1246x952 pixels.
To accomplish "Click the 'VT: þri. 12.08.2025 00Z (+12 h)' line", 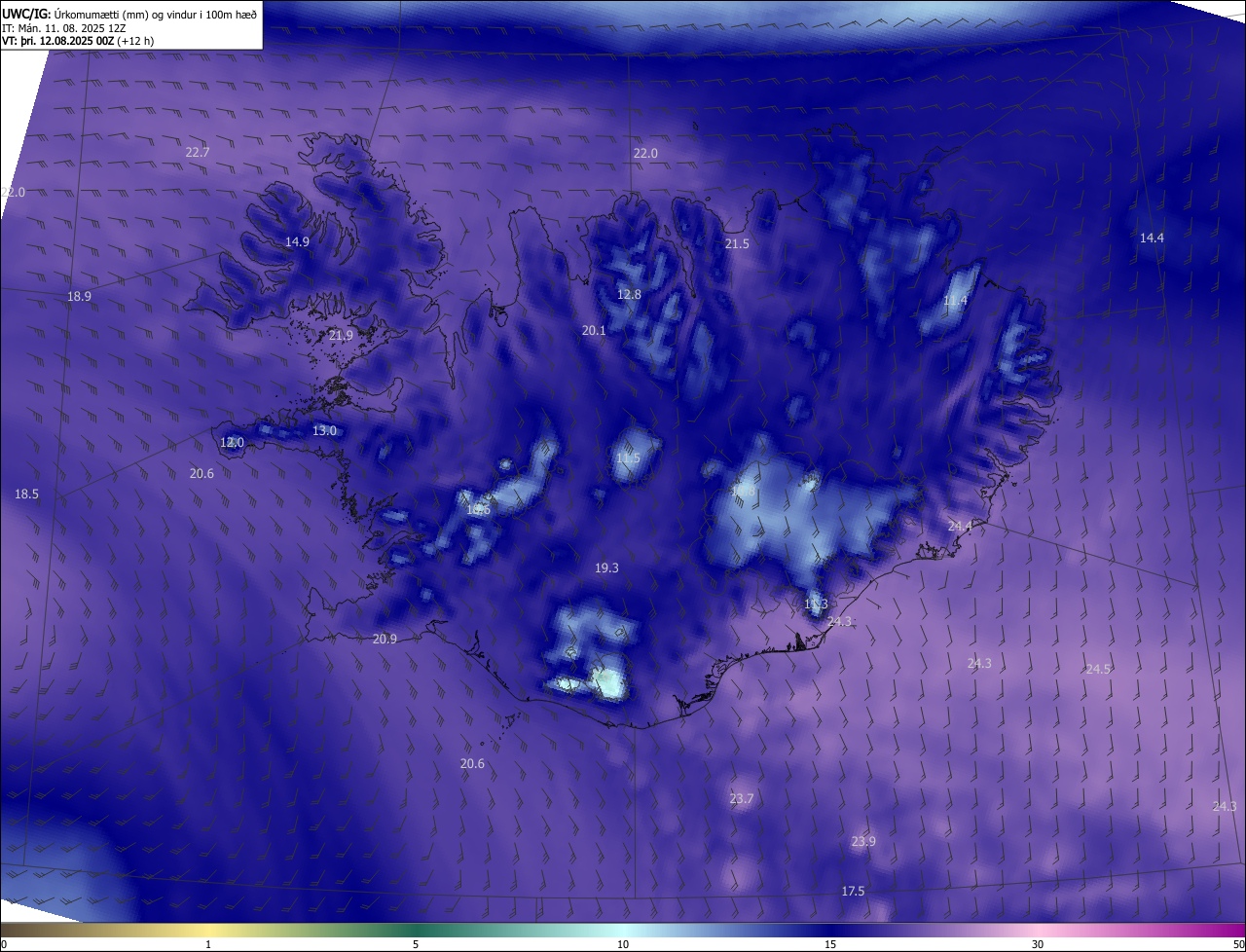I will point(78,41).
